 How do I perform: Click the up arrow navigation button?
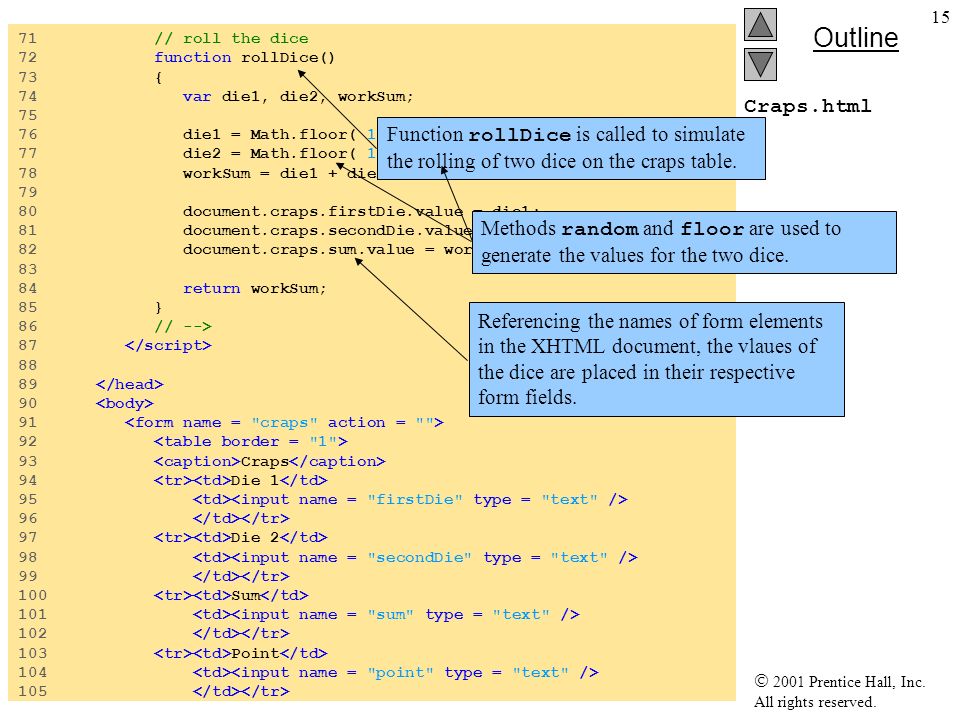click(x=760, y=24)
